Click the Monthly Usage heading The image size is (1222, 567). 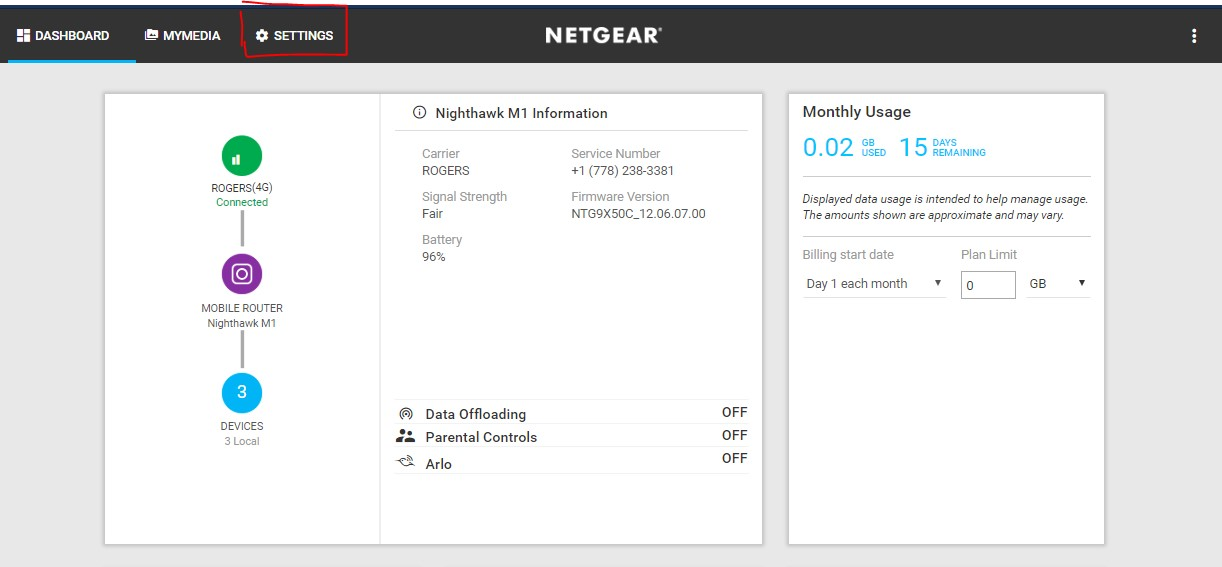coord(856,112)
